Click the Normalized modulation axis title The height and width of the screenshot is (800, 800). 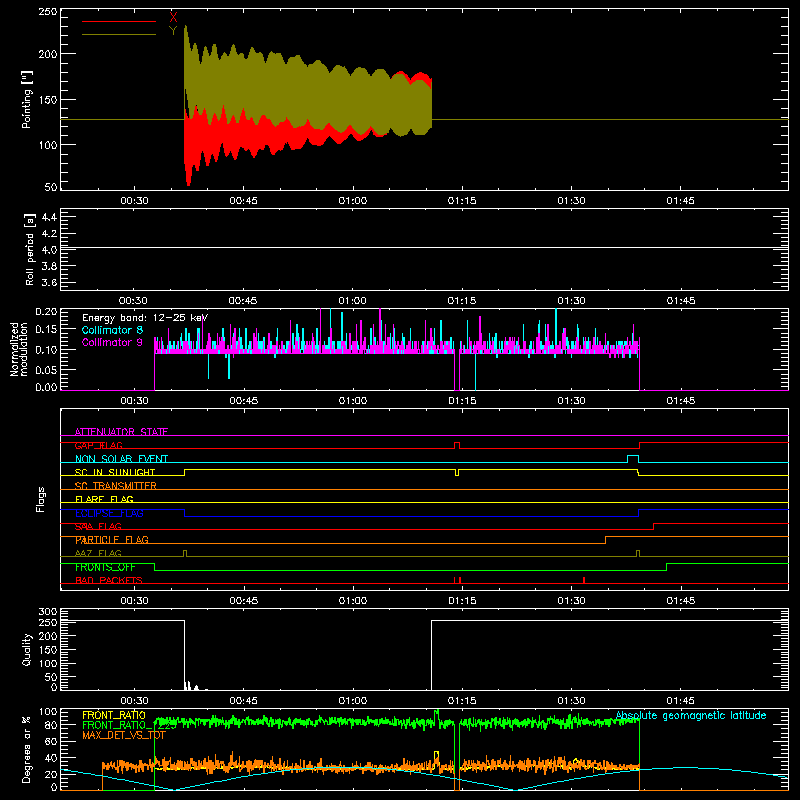point(19,349)
